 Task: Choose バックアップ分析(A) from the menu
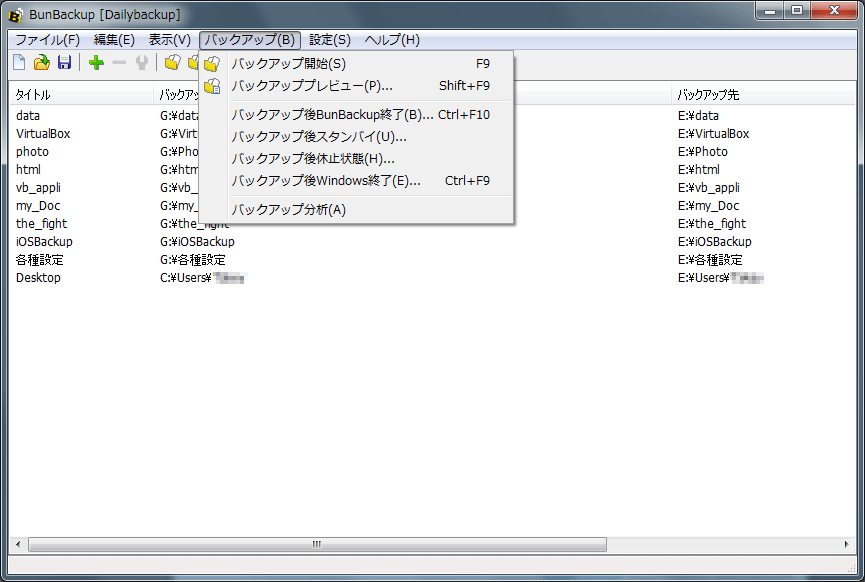point(357,210)
